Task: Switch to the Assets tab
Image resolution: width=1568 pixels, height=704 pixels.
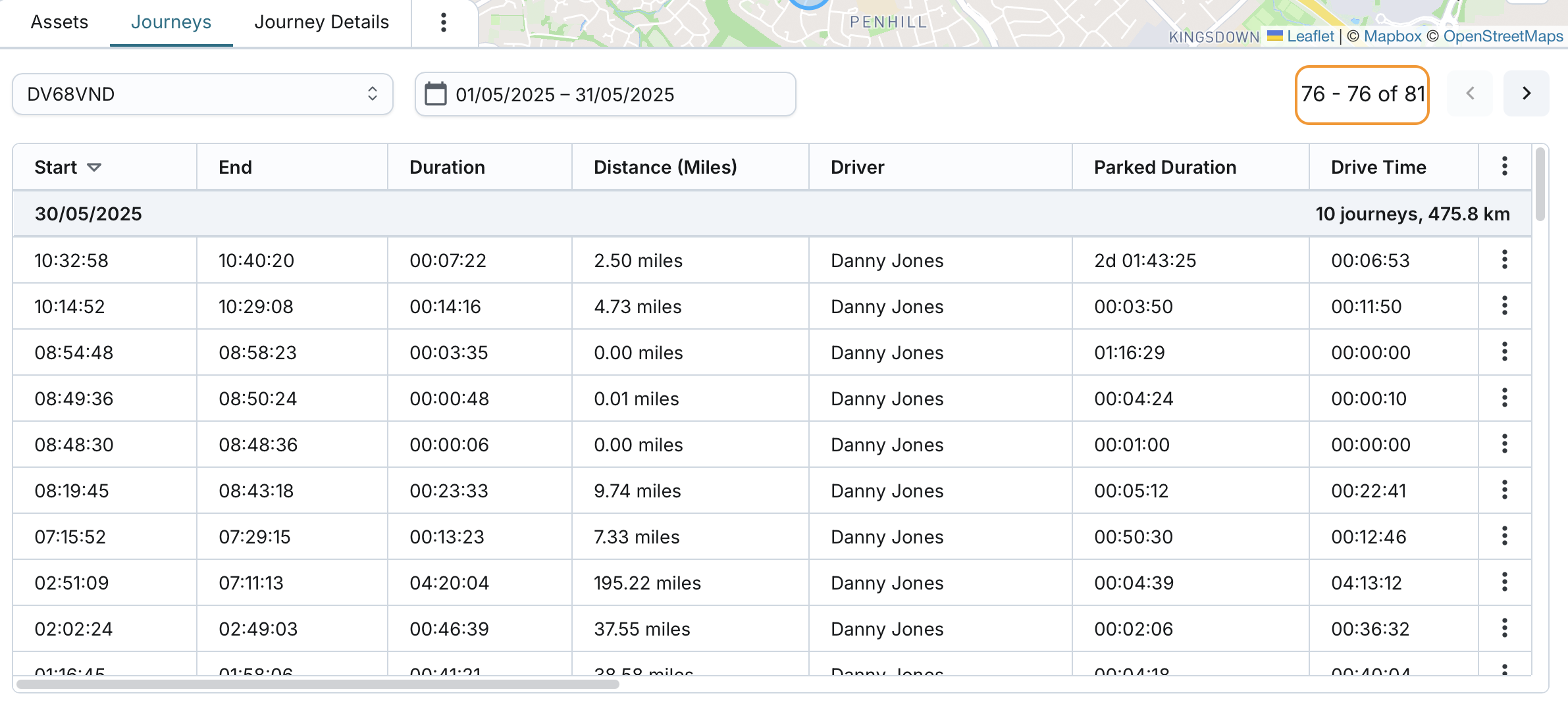Action: click(x=59, y=22)
